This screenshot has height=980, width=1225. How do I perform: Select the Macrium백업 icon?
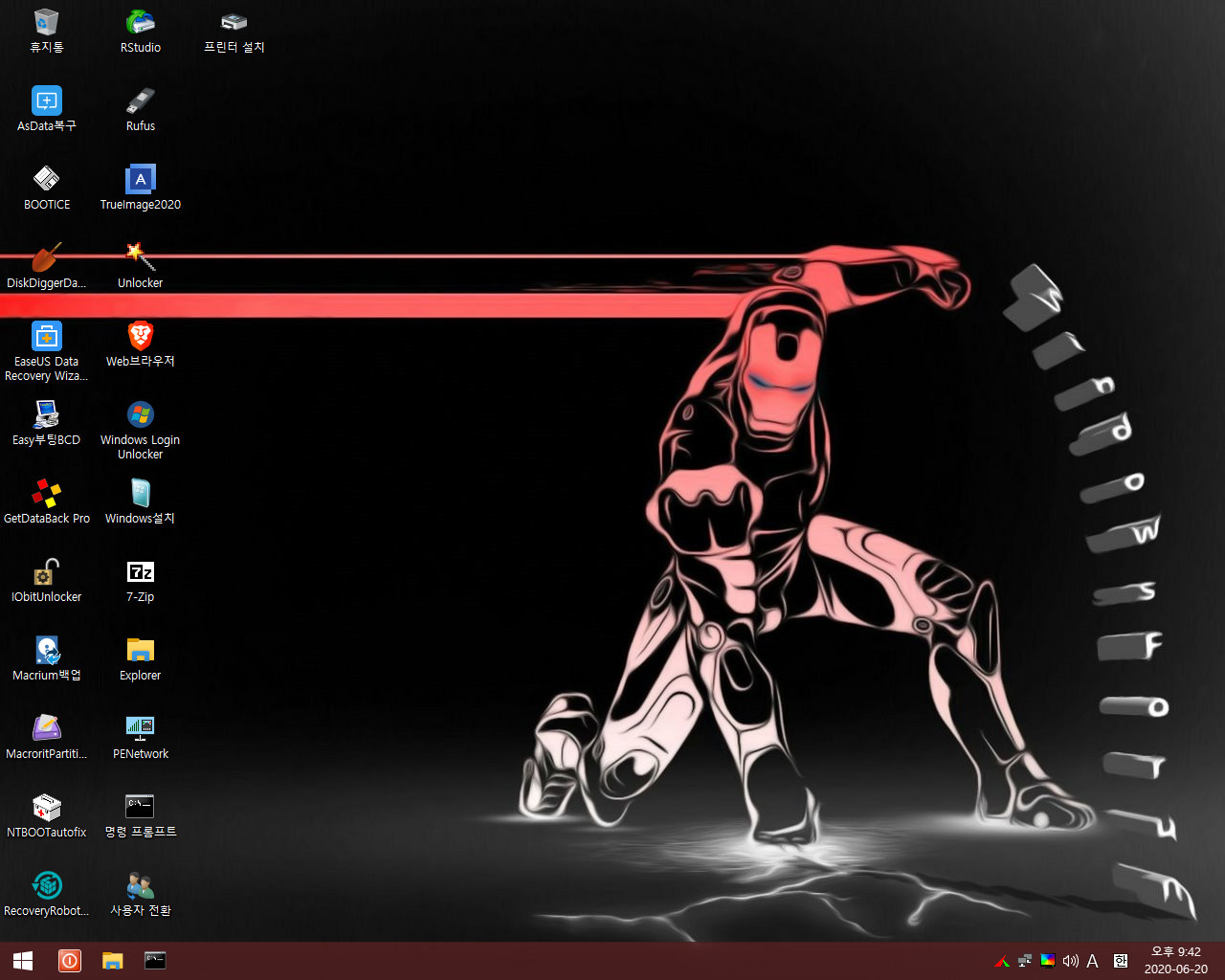46,658
